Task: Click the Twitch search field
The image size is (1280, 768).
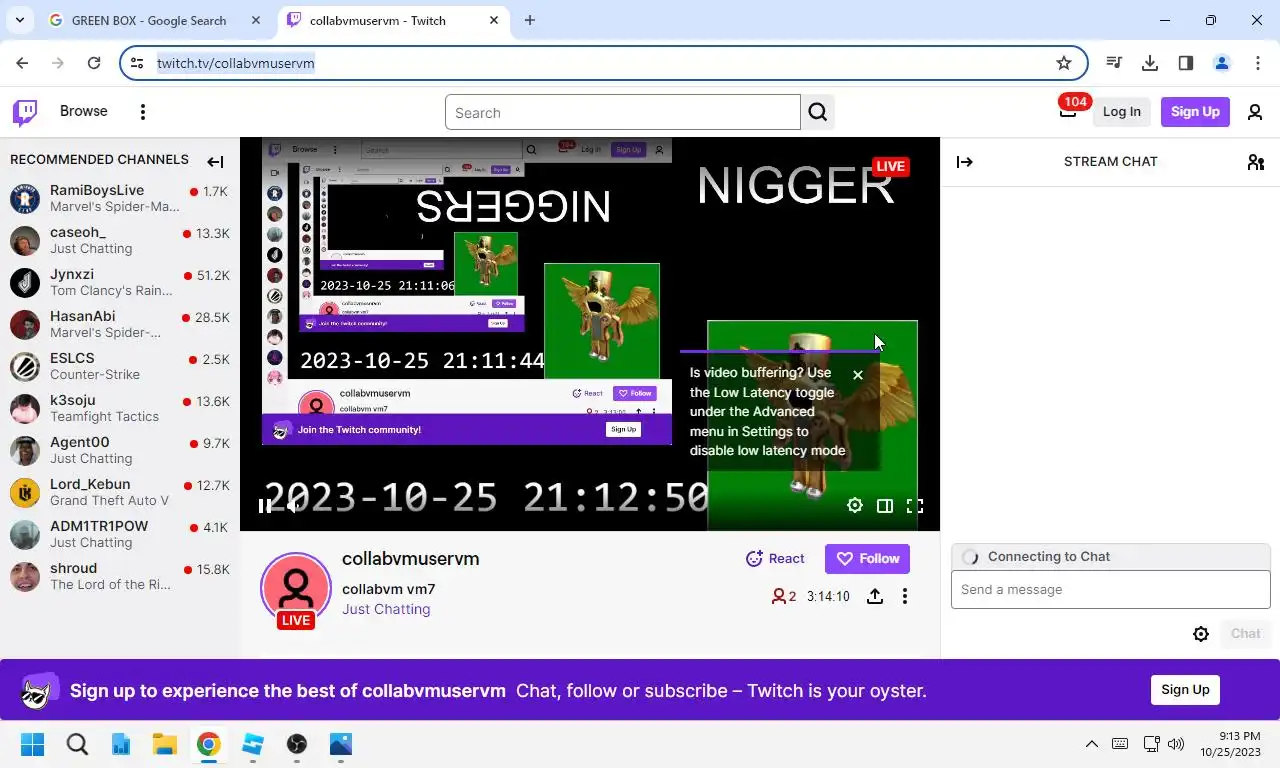Action: pos(623,112)
